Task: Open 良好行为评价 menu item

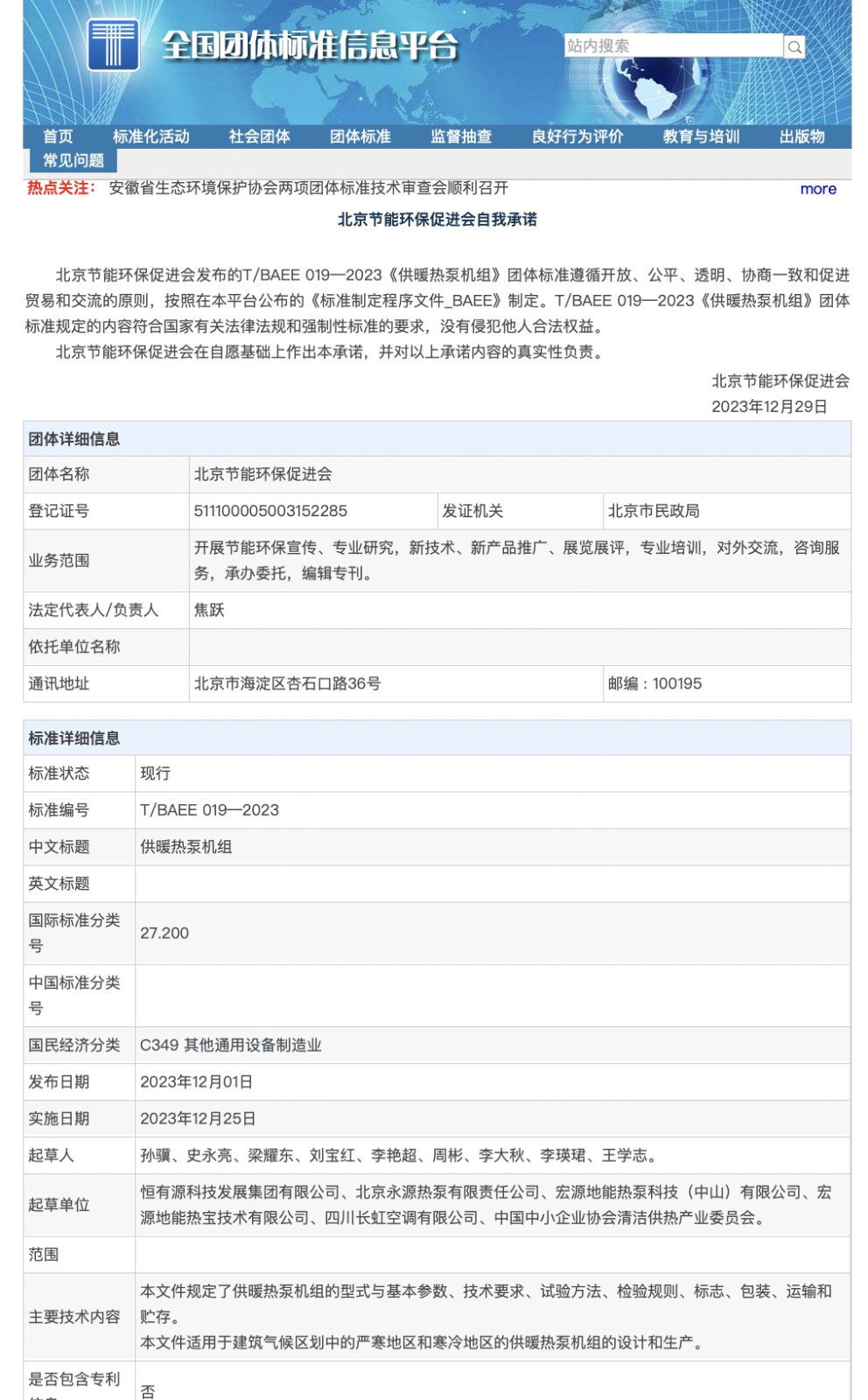Action: click(577, 136)
